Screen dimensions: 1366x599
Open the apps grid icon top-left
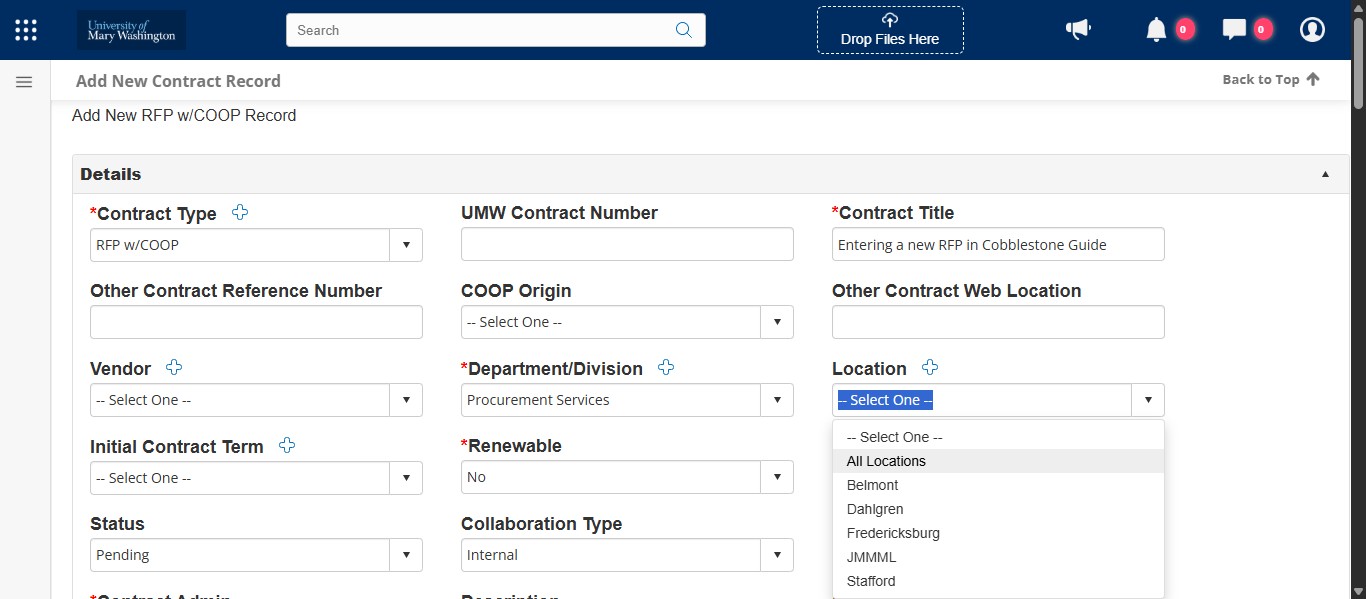[x=25, y=29]
